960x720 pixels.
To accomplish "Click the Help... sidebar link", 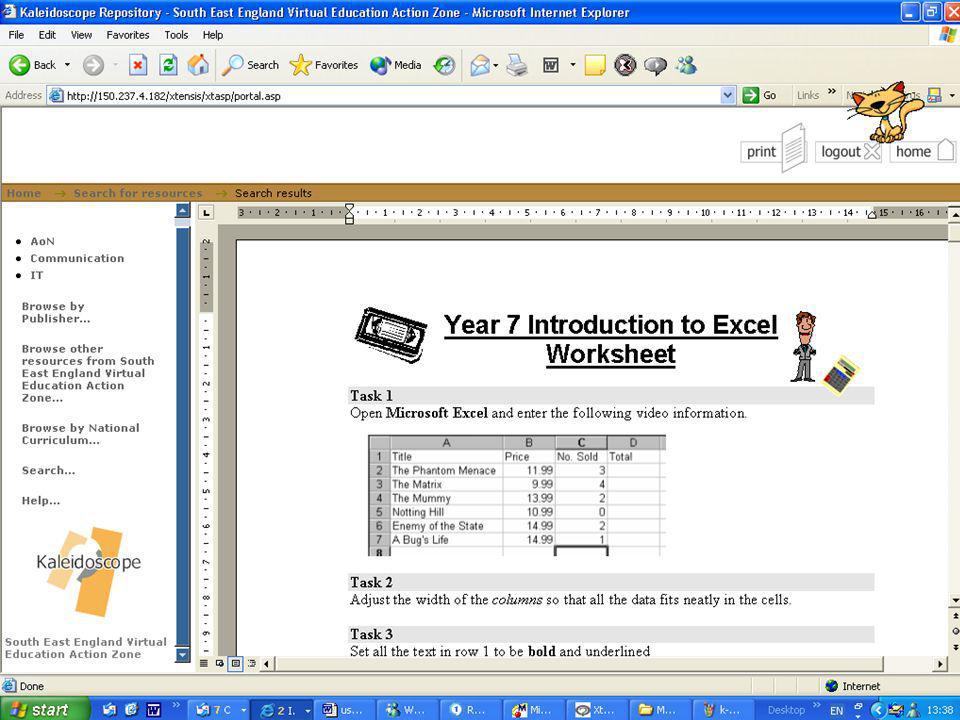I will (x=41, y=500).
